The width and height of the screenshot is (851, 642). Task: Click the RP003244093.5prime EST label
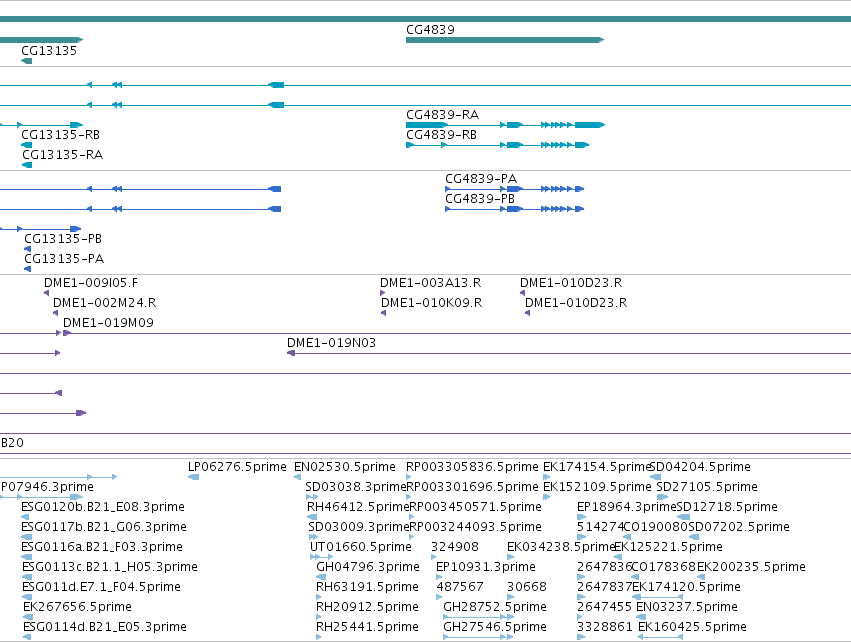(x=475, y=527)
